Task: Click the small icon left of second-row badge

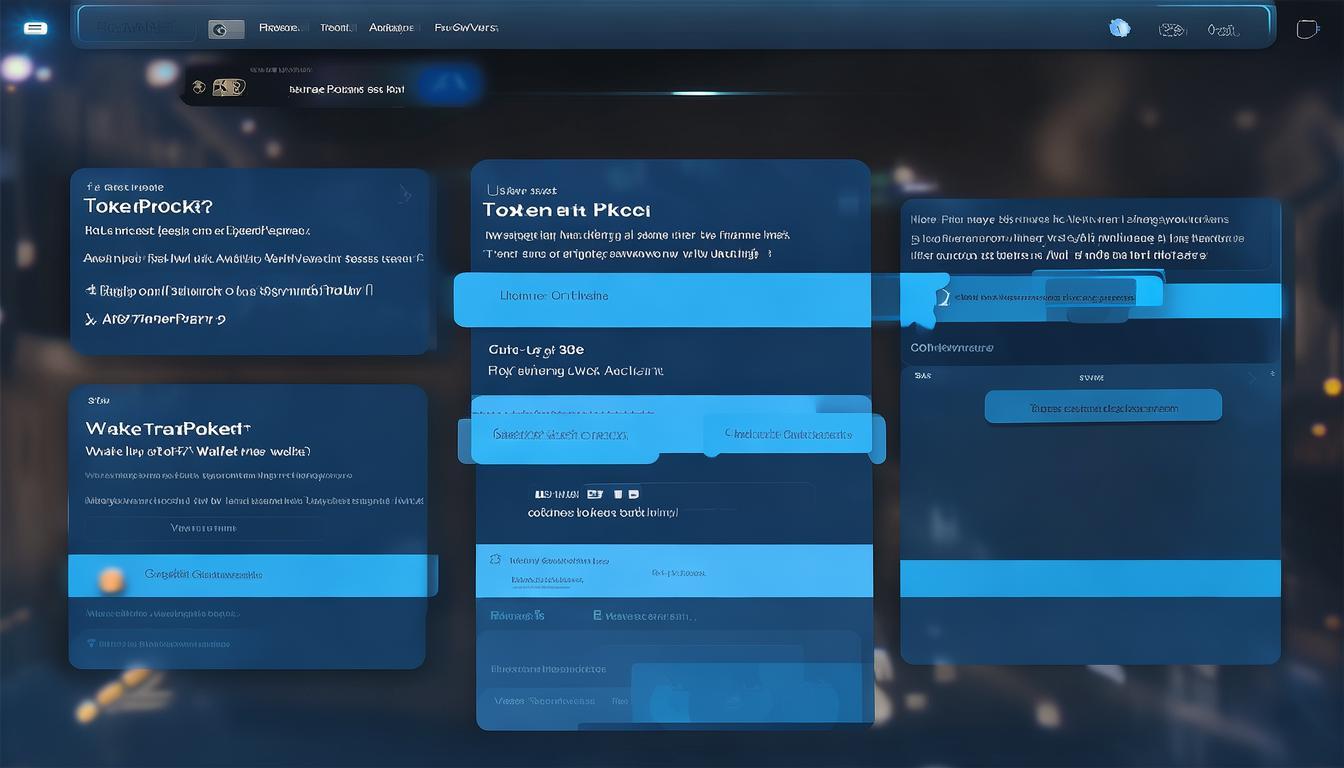Action: [199, 87]
